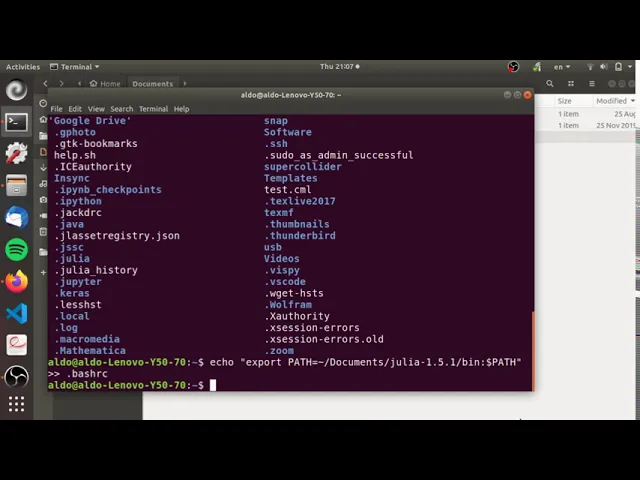Click the battery icon in the top bar
This screenshot has height=480, width=640.
618,67
